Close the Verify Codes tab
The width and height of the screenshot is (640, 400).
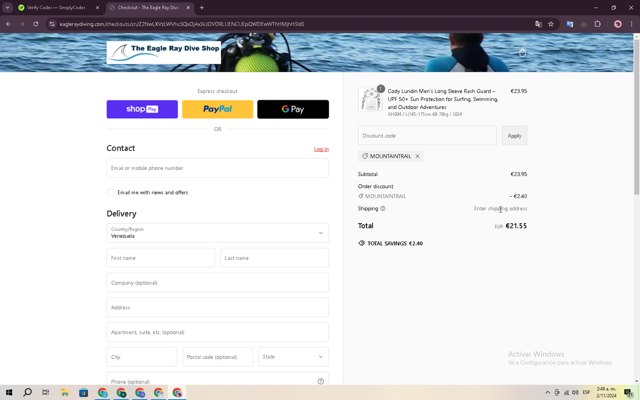(x=97, y=7)
